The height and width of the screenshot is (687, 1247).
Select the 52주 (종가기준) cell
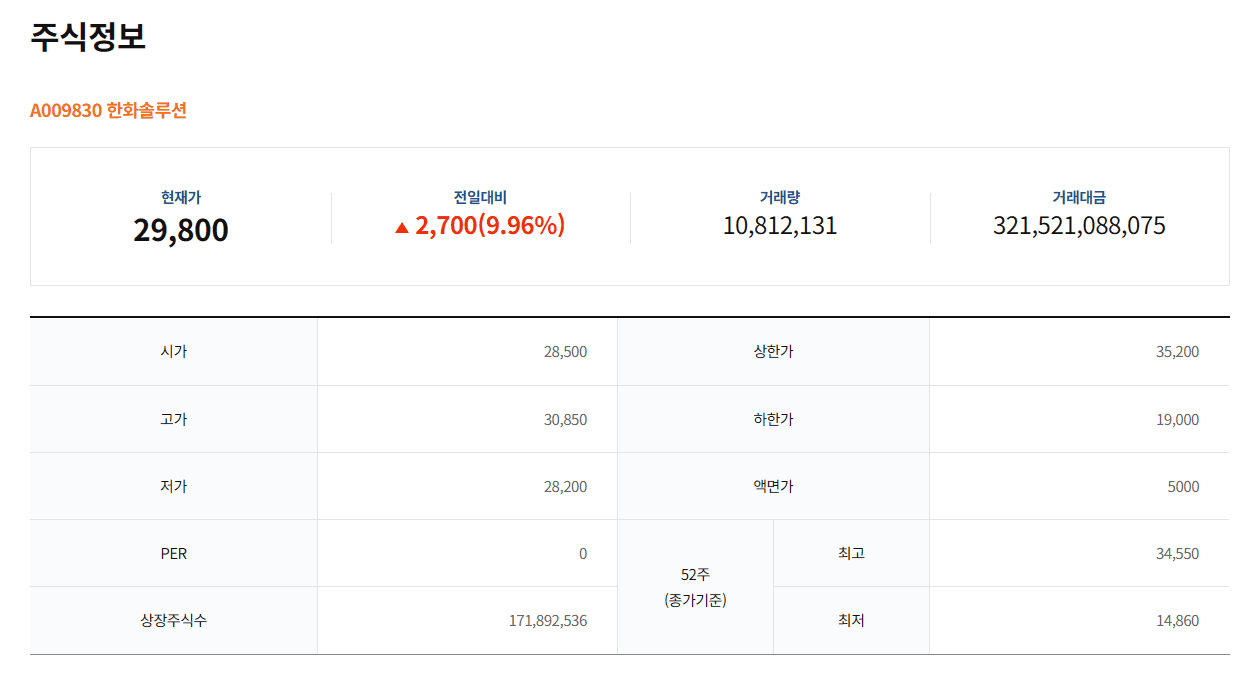click(x=695, y=587)
